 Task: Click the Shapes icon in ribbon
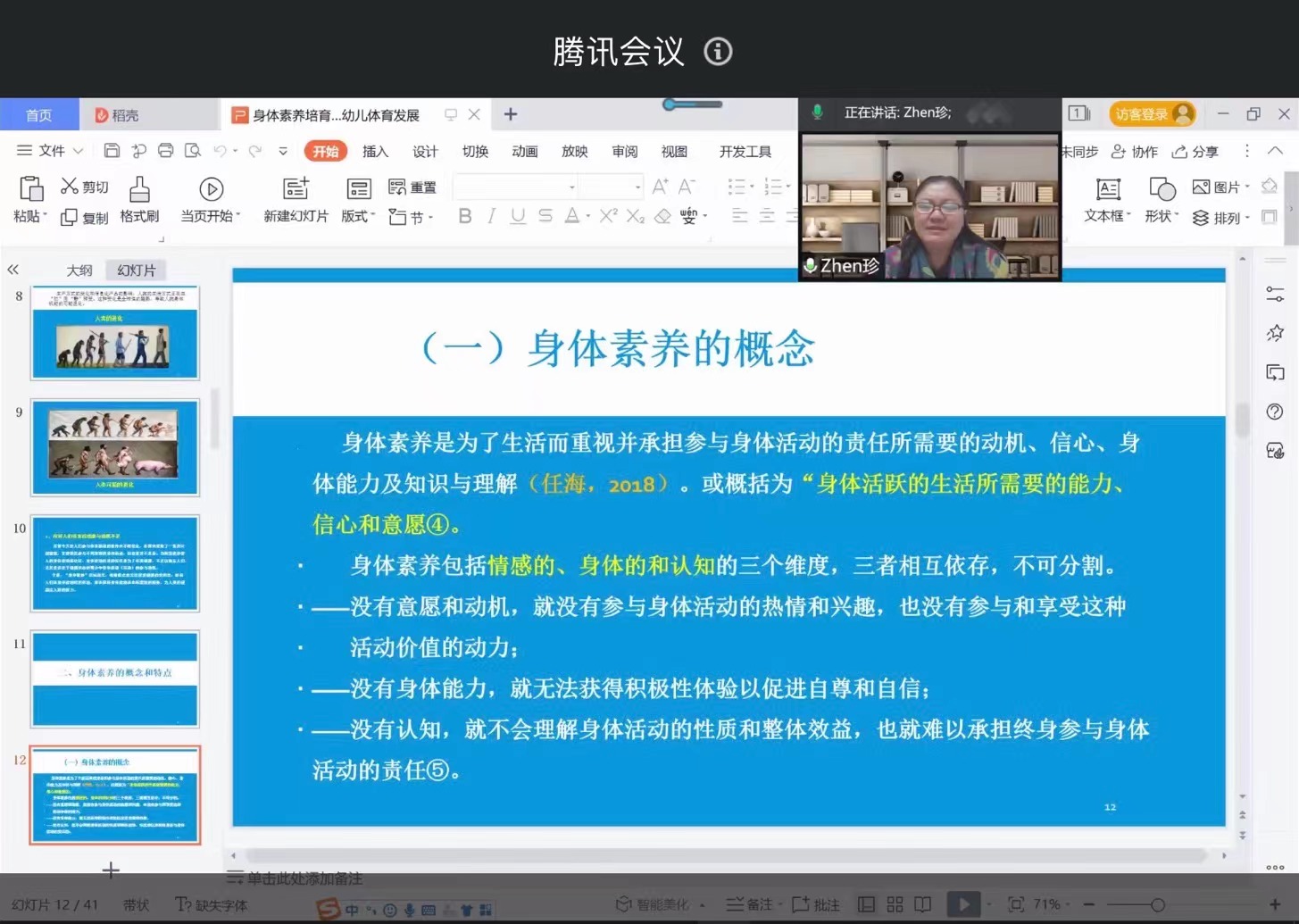1161,189
